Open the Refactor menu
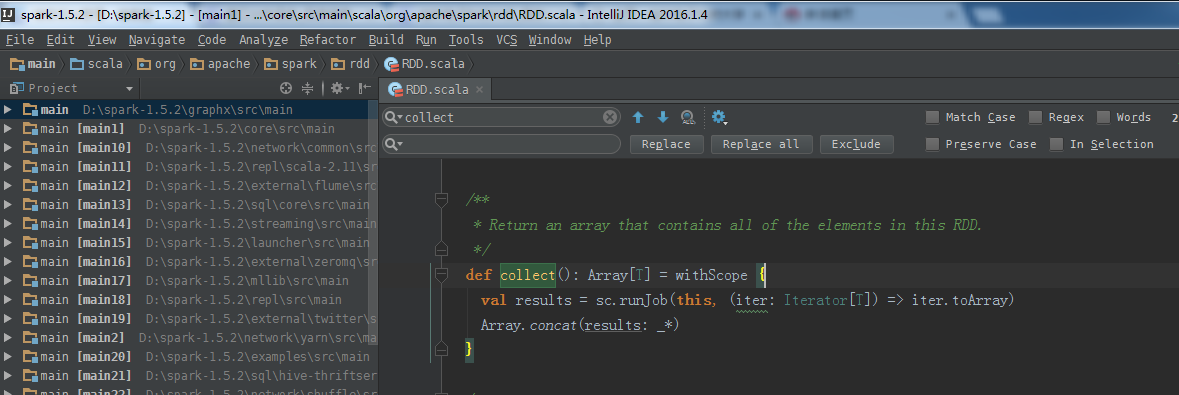The image size is (1179, 395). [328, 40]
